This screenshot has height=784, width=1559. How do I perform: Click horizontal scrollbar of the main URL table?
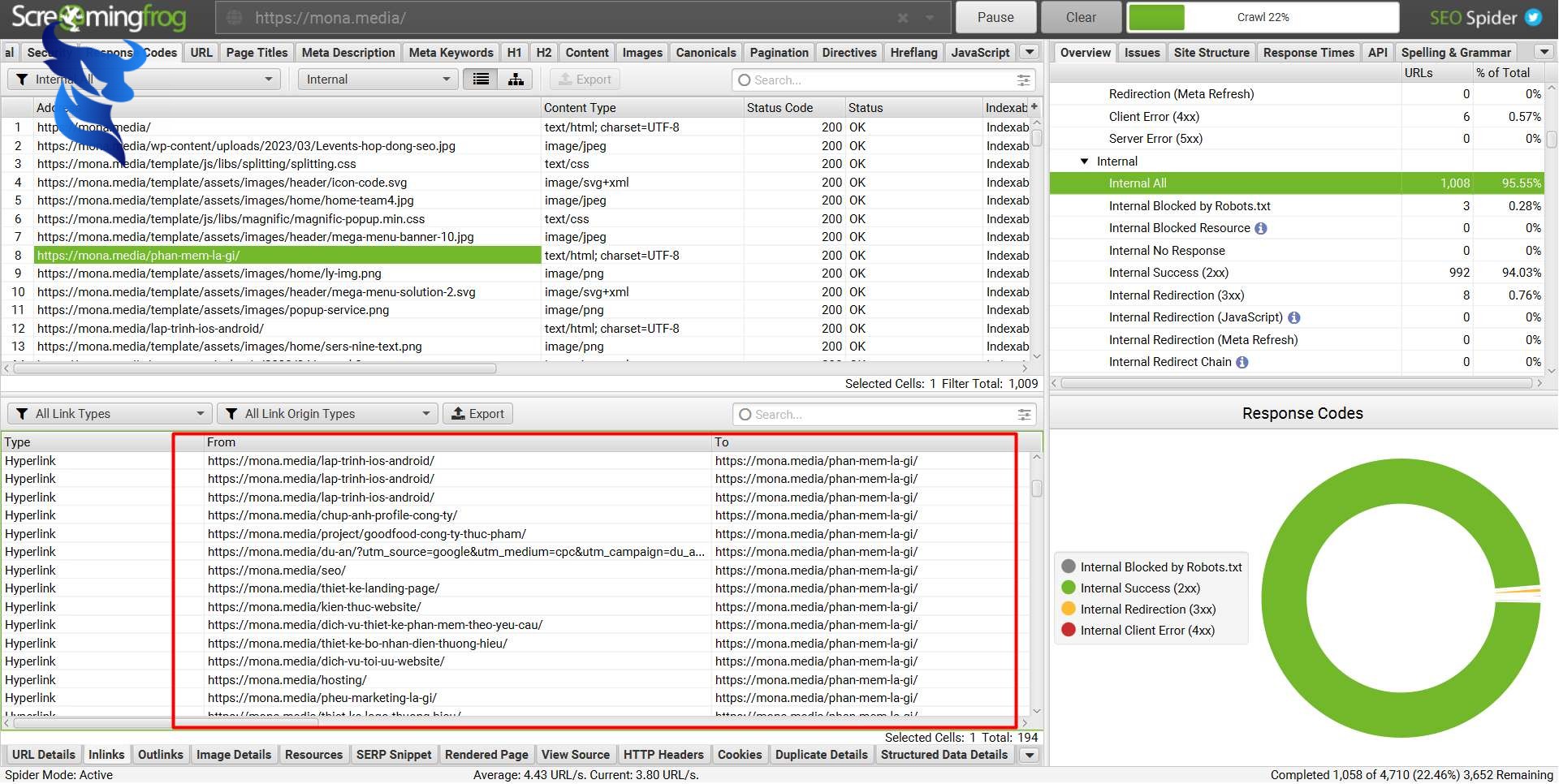tap(254, 368)
